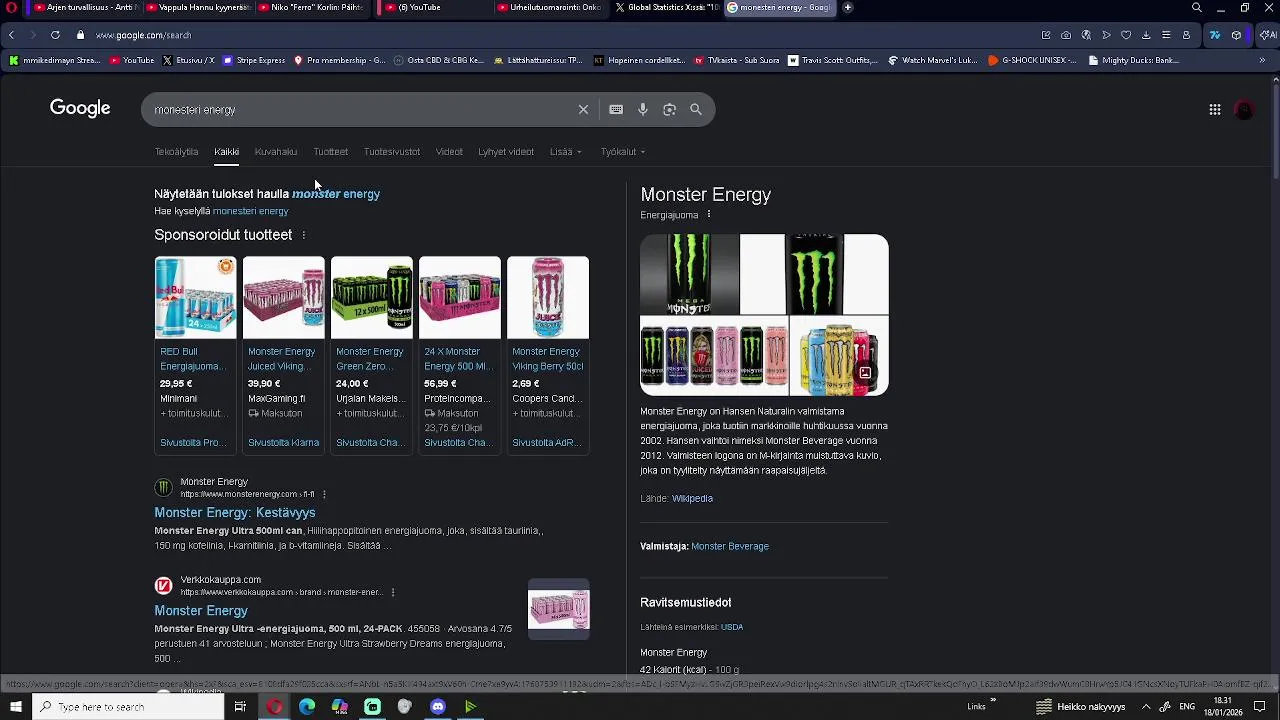Open More about Monster Energy panel menu
Image resolution: width=1280 pixels, height=720 pixels.
[709, 215]
